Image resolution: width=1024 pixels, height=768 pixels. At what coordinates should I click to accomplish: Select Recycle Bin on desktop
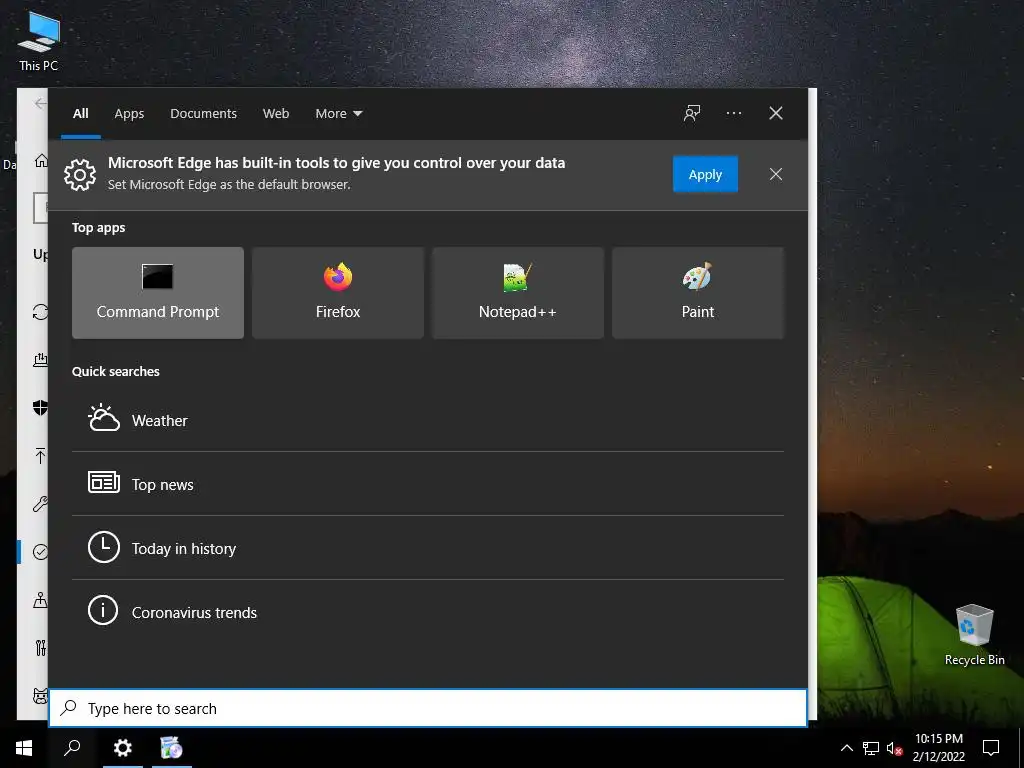click(974, 635)
